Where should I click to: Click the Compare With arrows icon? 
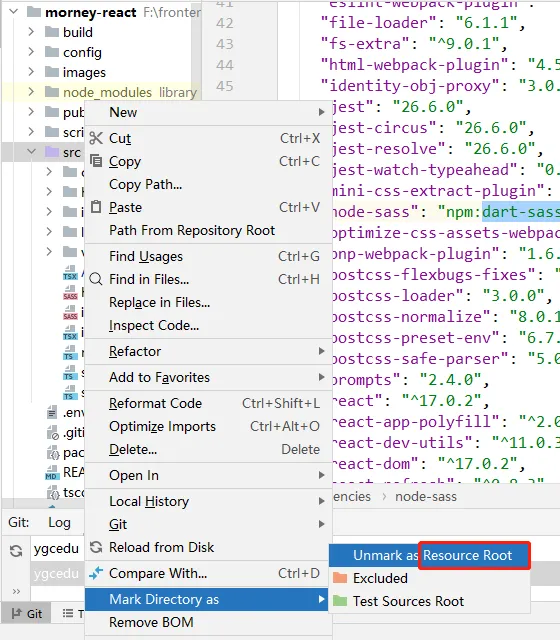(96, 573)
